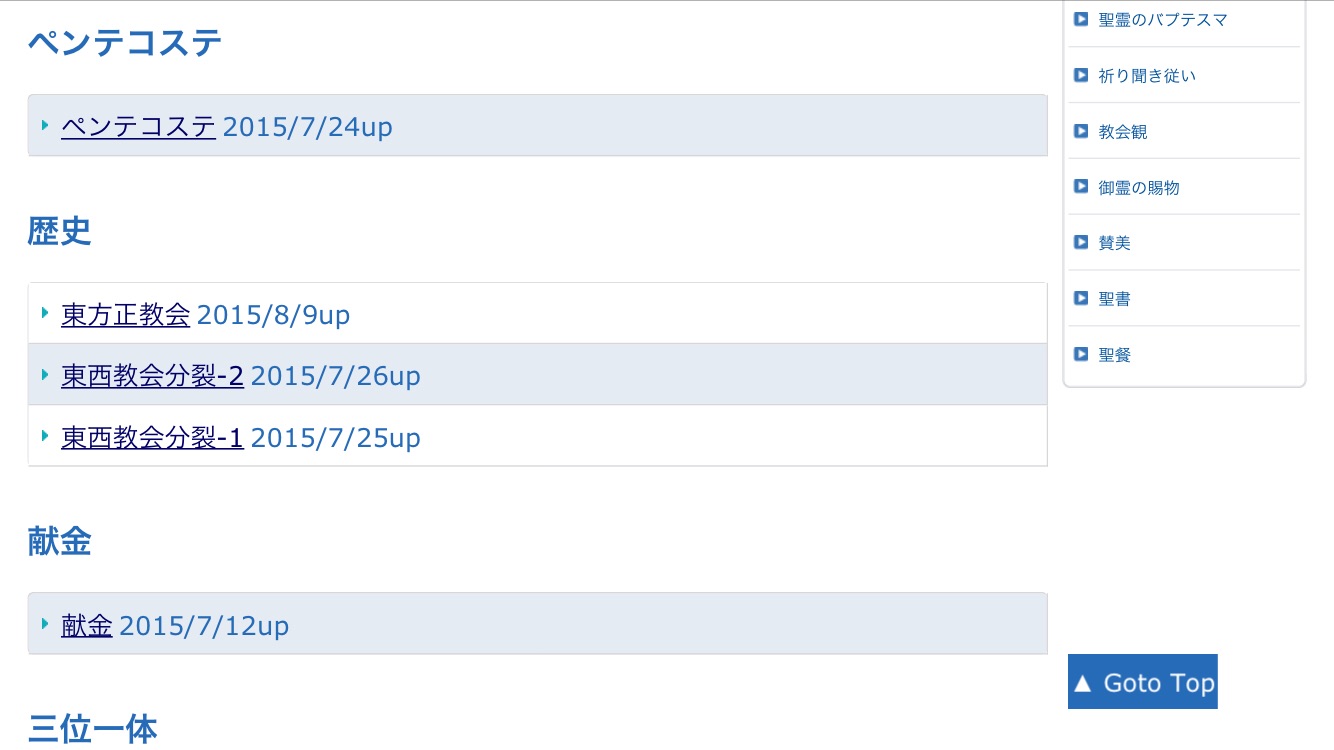1334x750 pixels.
Task: Go to 教会観 in the sidebar menu
Action: pyautogui.click(x=1122, y=132)
